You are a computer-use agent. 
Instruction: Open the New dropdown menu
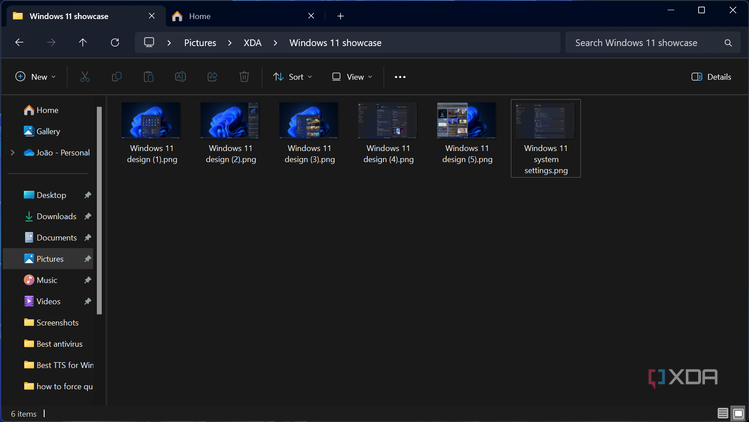click(x=35, y=77)
